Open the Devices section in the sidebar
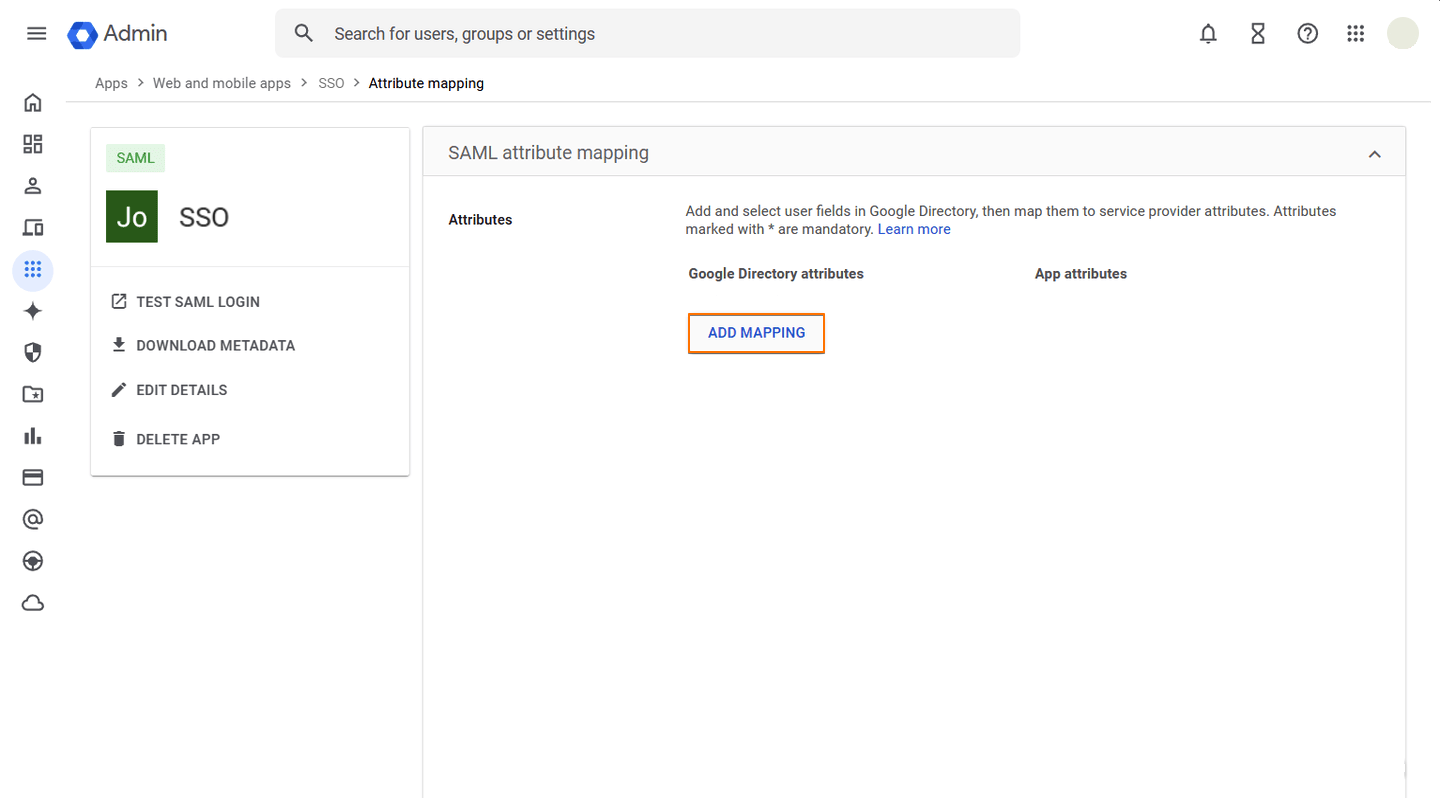Viewport: 1440px width, 810px height. point(32,227)
